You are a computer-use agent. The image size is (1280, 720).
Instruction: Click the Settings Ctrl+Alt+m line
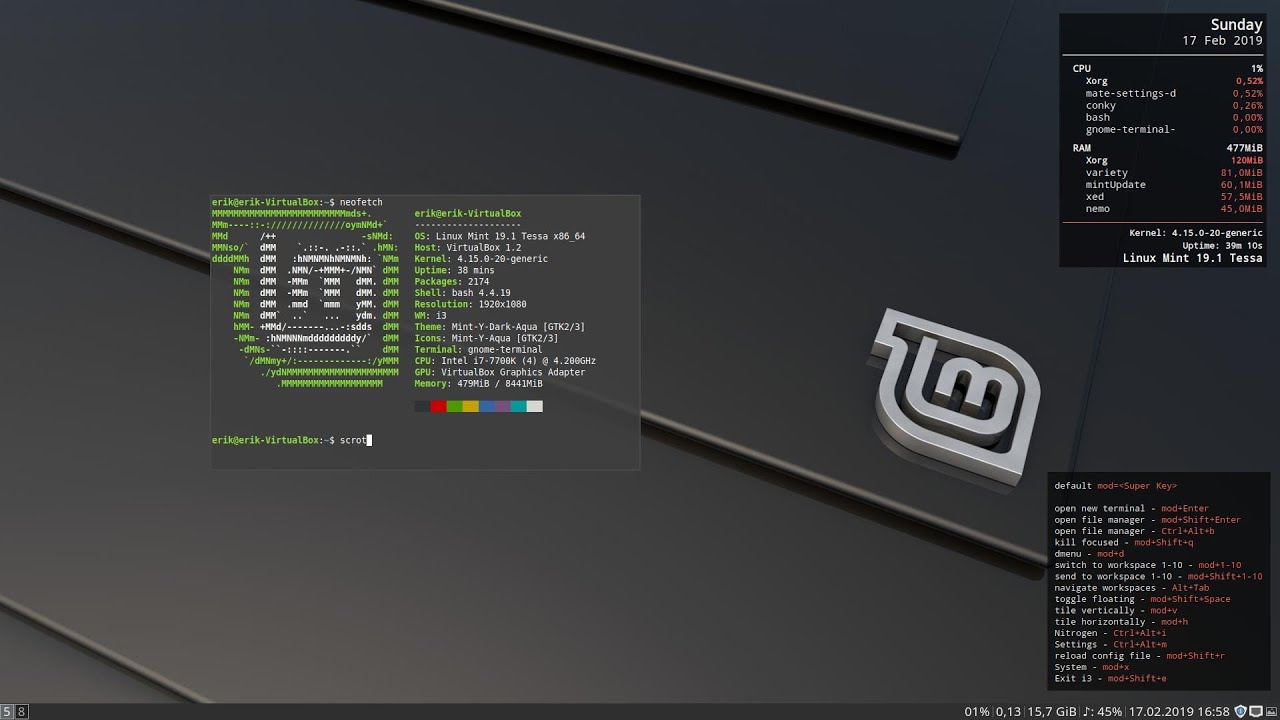click(1110, 645)
